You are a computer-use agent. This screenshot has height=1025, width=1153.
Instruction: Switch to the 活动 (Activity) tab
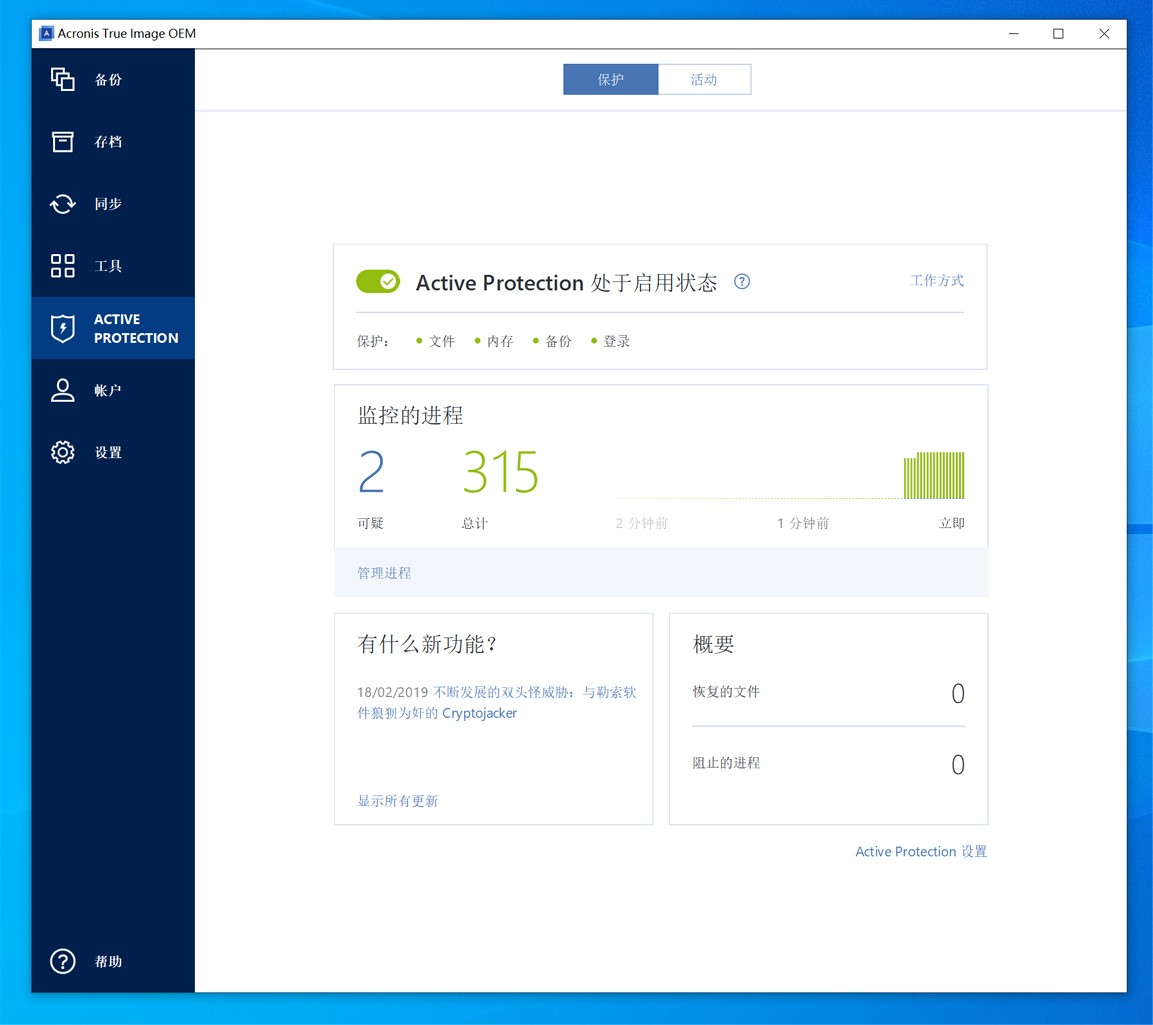tap(704, 79)
